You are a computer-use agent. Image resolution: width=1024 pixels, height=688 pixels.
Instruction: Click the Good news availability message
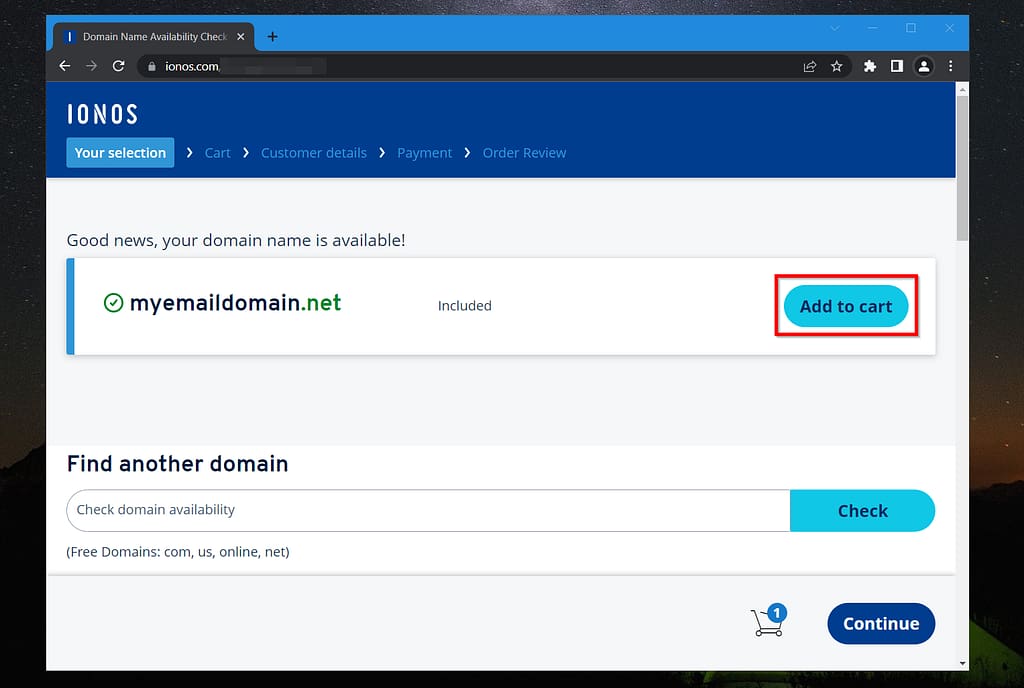tap(236, 240)
